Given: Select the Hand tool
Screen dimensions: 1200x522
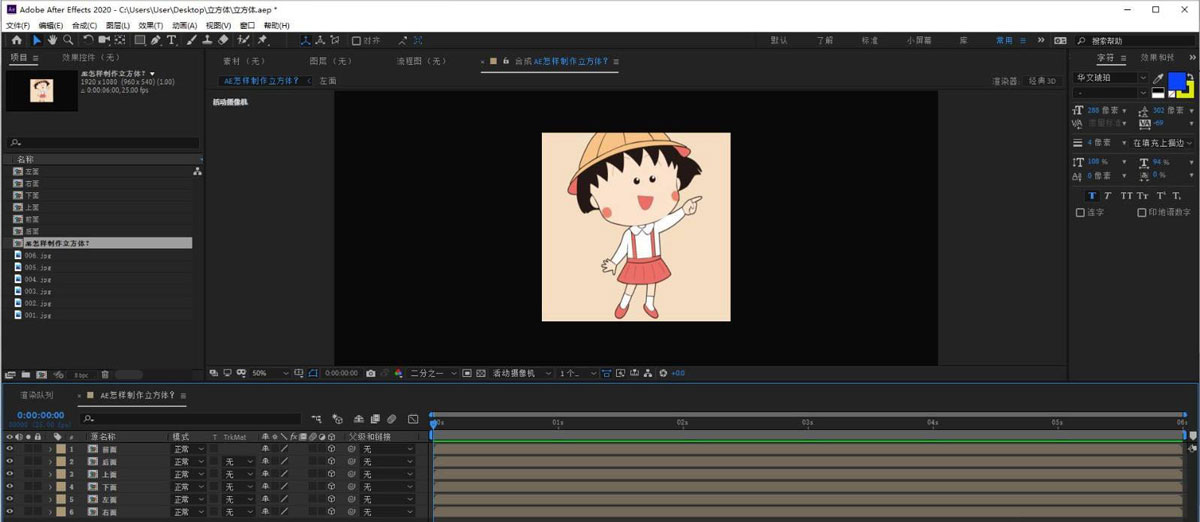Looking at the screenshot, I should 52,41.
